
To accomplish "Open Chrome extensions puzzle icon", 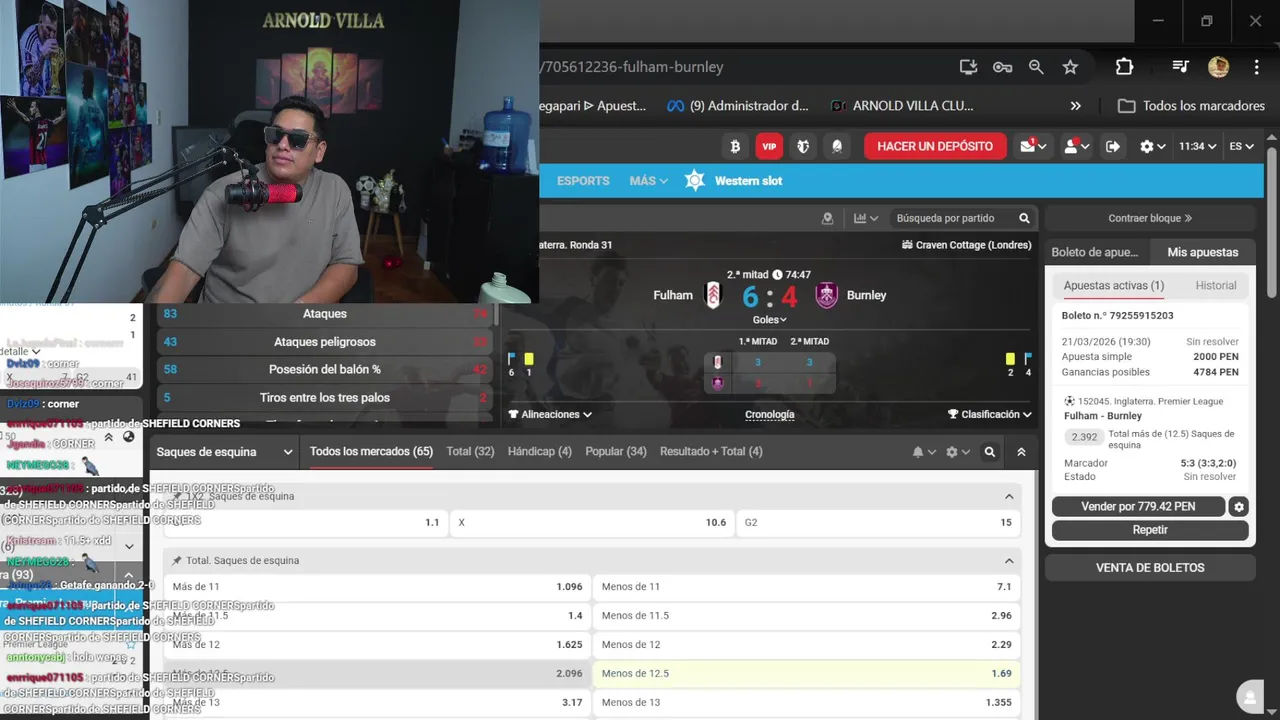I will [1124, 67].
